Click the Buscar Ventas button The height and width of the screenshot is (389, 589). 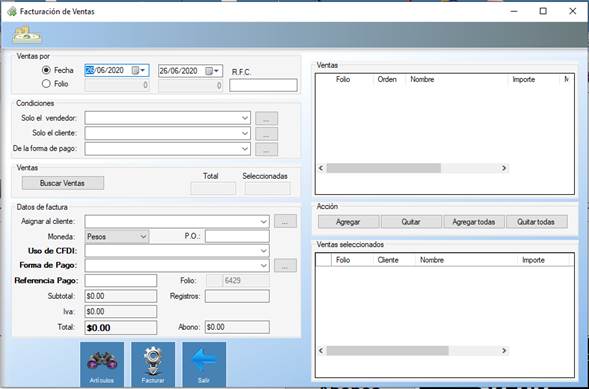(63, 183)
